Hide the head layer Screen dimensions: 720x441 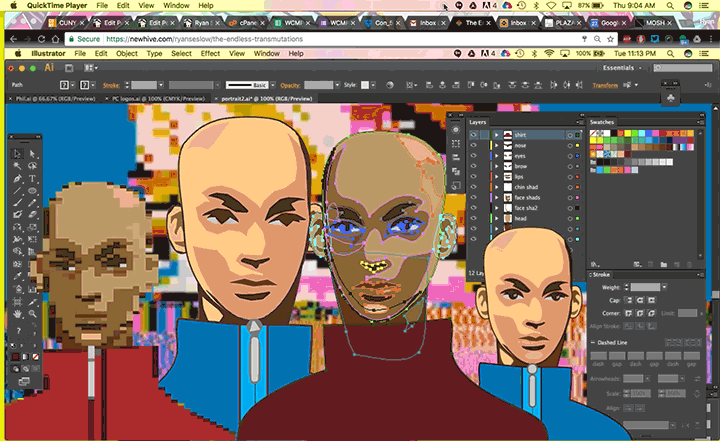click(474, 218)
